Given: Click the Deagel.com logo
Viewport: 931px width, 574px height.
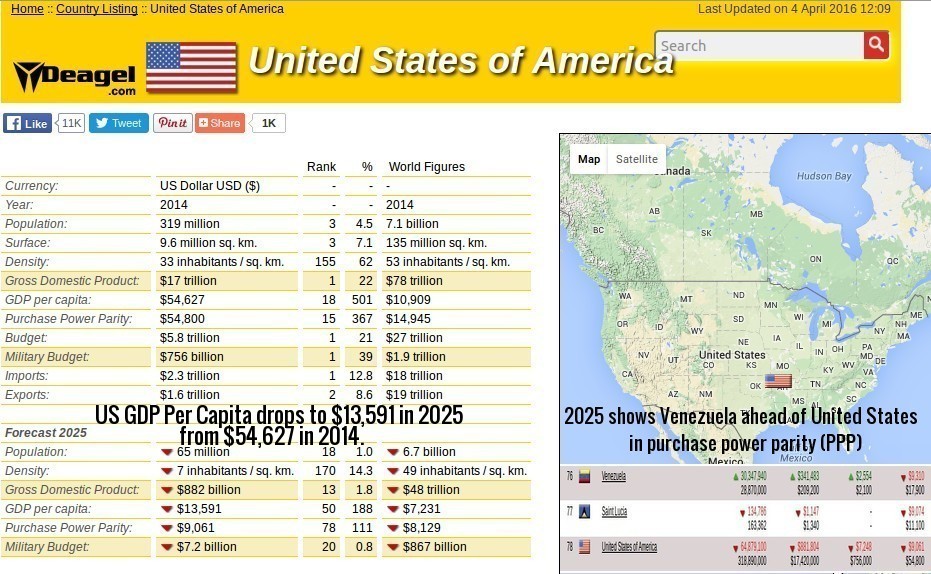Looking at the screenshot, I should coord(75,78).
